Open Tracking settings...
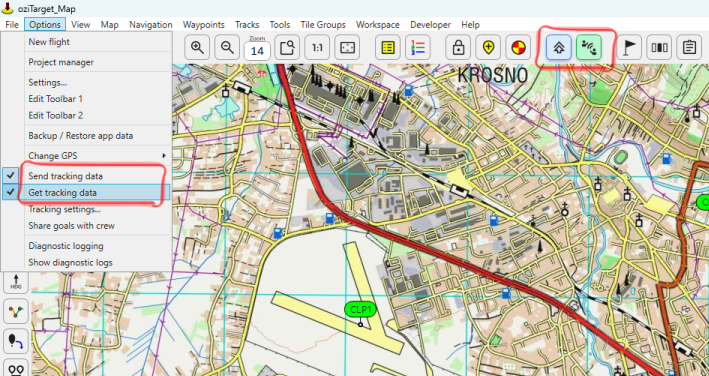709x376 pixels. click(x=86, y=209)
